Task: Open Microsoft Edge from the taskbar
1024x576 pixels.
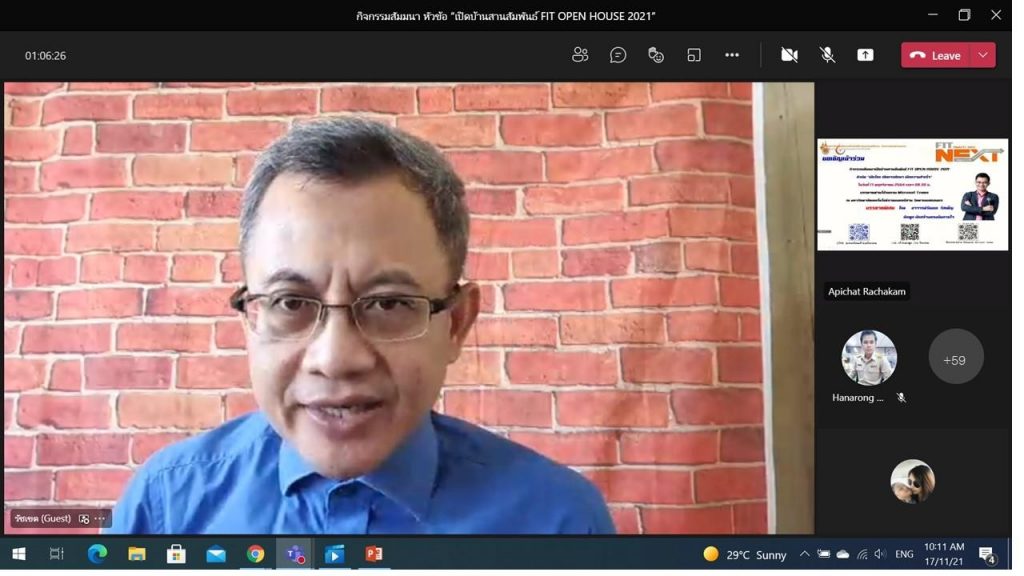Action: pyautogui.click(x=97, y=554)
